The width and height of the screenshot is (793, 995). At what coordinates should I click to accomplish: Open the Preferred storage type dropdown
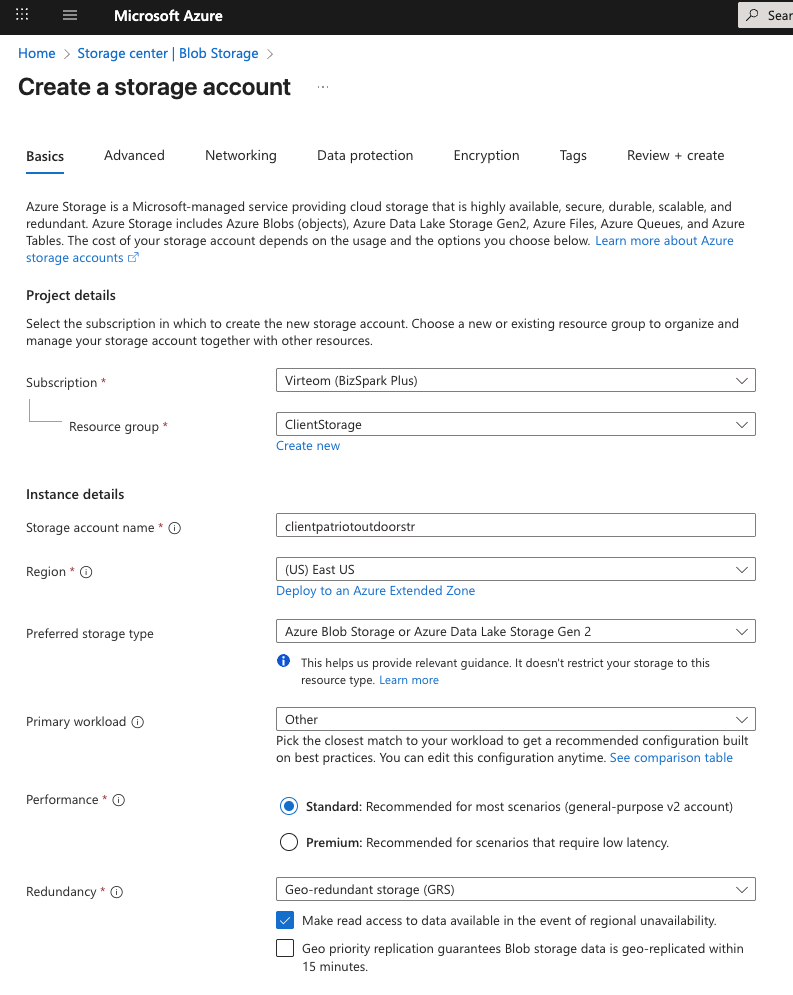click(515, 631)
